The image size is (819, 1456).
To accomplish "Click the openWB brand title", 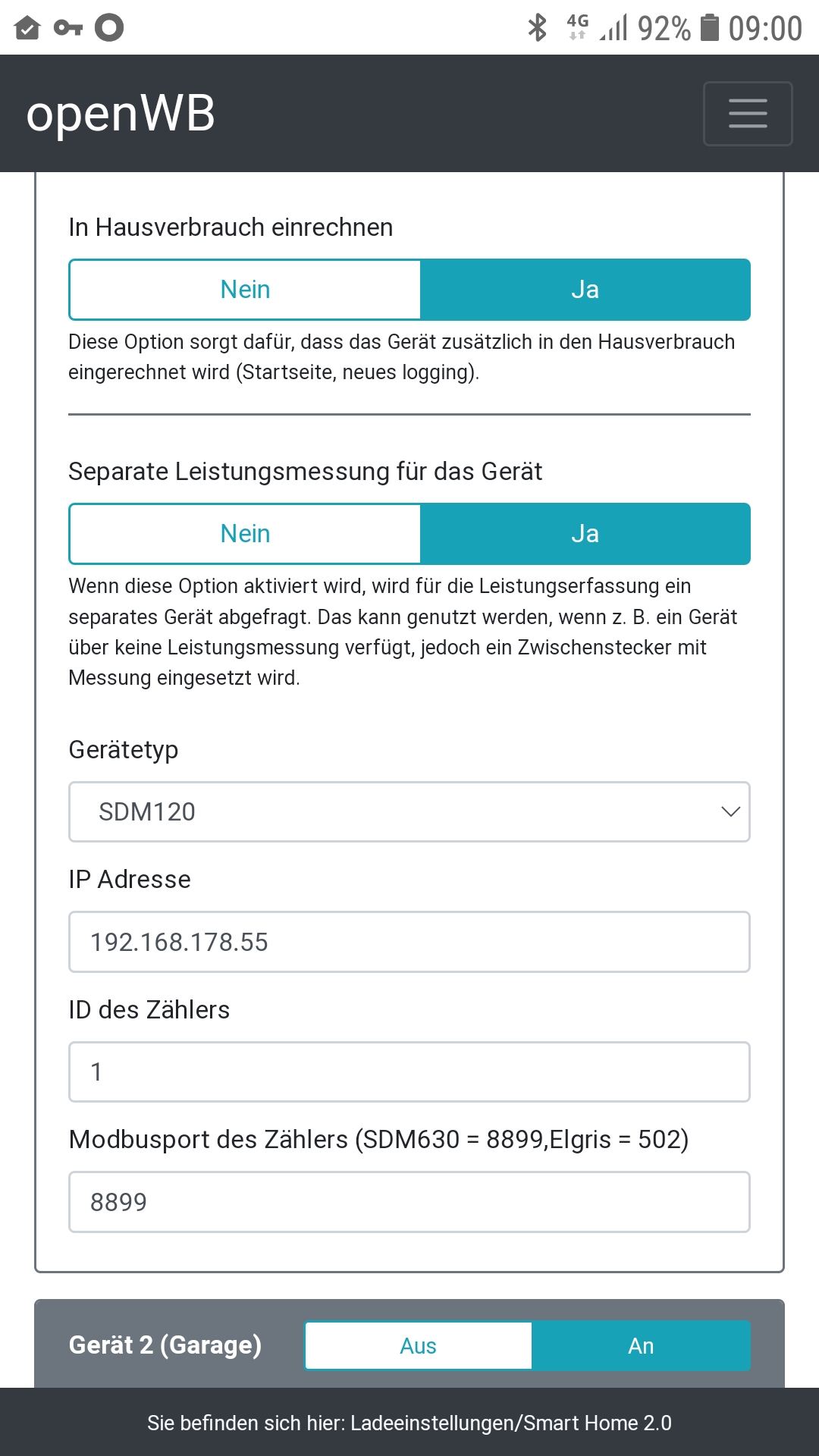I will pos(121,114).
